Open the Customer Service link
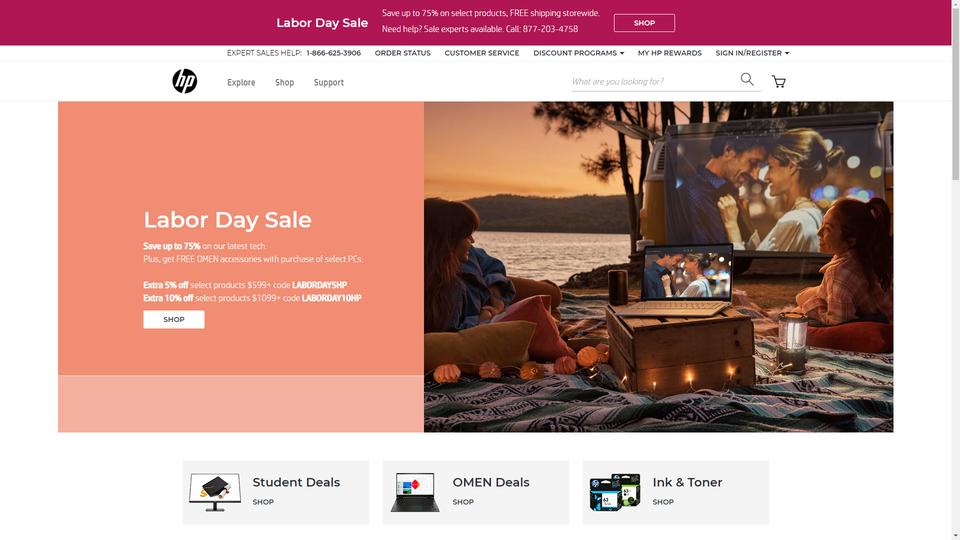This screenshot has width=960, height=540. coord(482,53)
